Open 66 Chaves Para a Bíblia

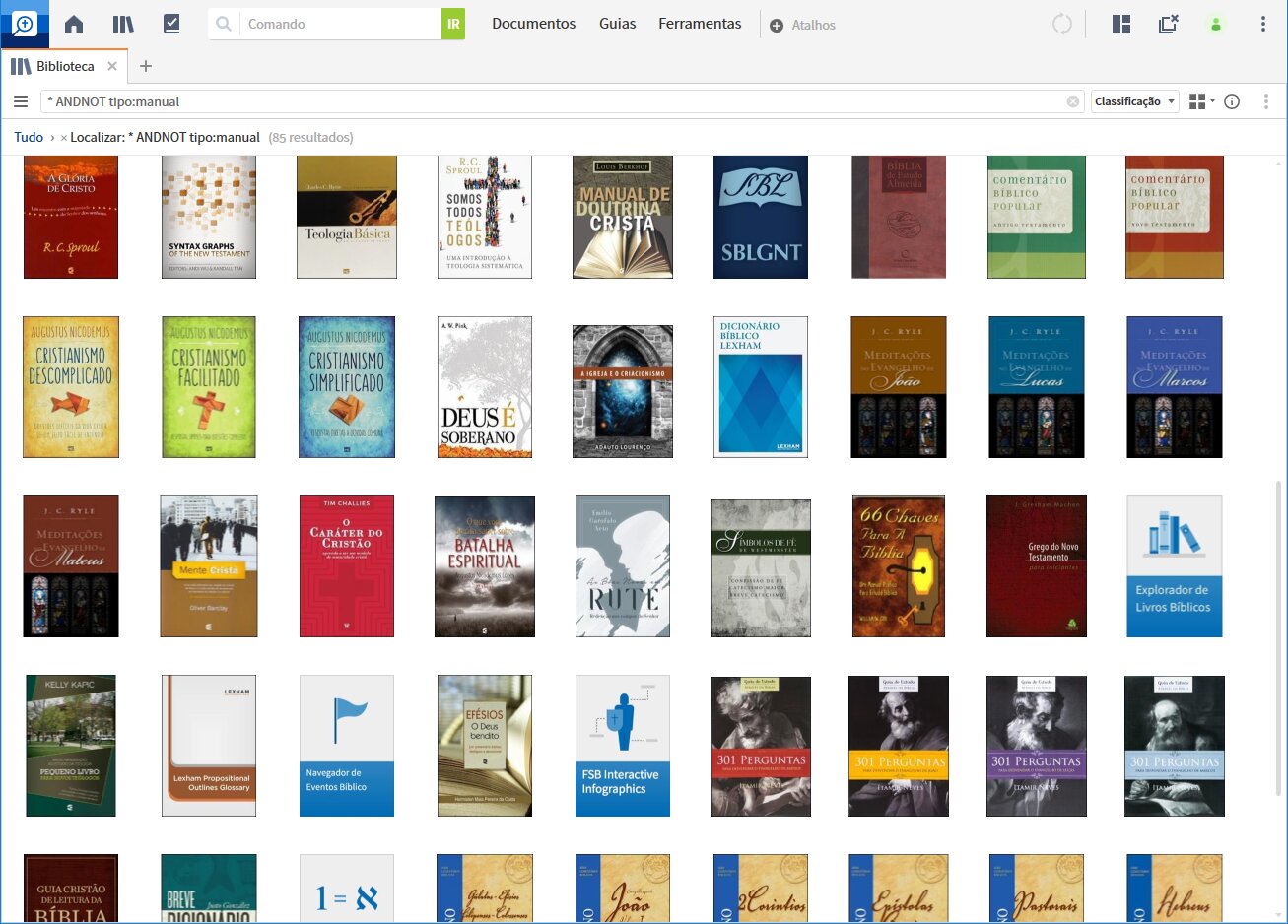coord(899,566)
